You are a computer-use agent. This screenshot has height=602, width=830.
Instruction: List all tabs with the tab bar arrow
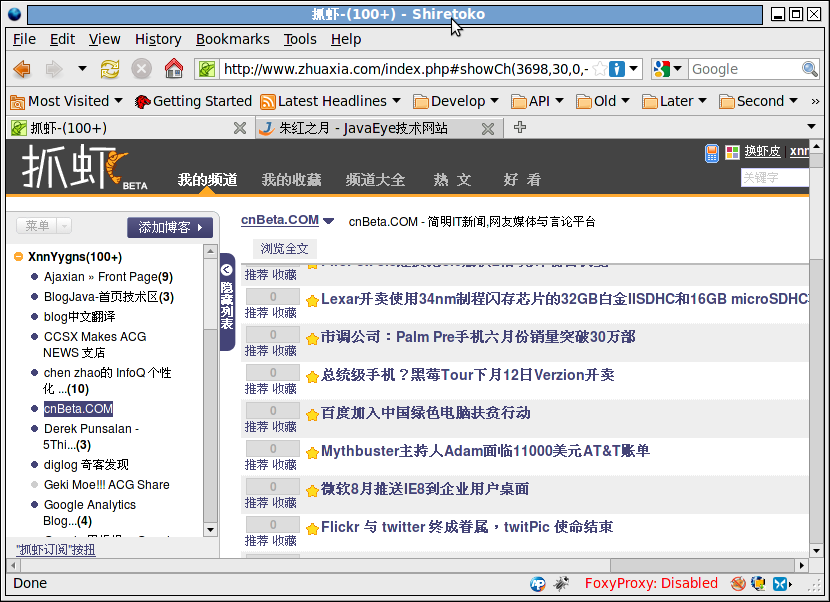[x=811, y=127]
